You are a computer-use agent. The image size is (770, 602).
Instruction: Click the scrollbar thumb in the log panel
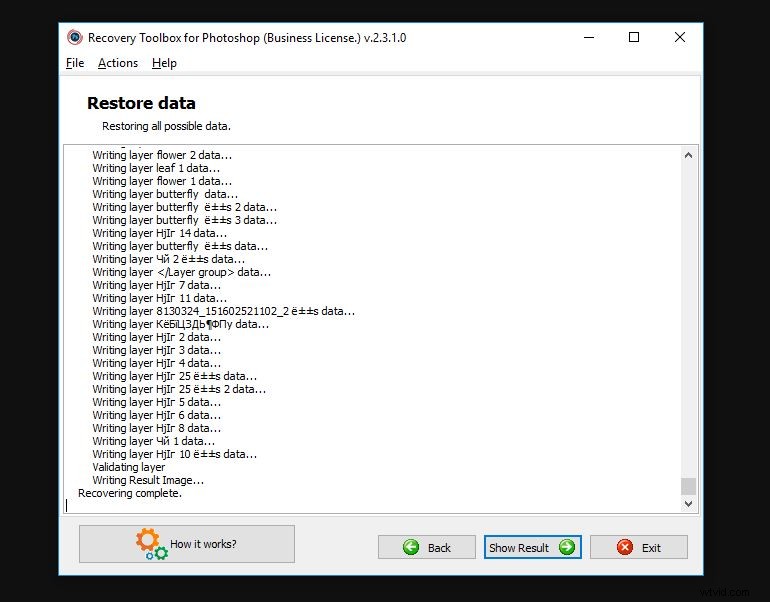click(x=688, y=486)
